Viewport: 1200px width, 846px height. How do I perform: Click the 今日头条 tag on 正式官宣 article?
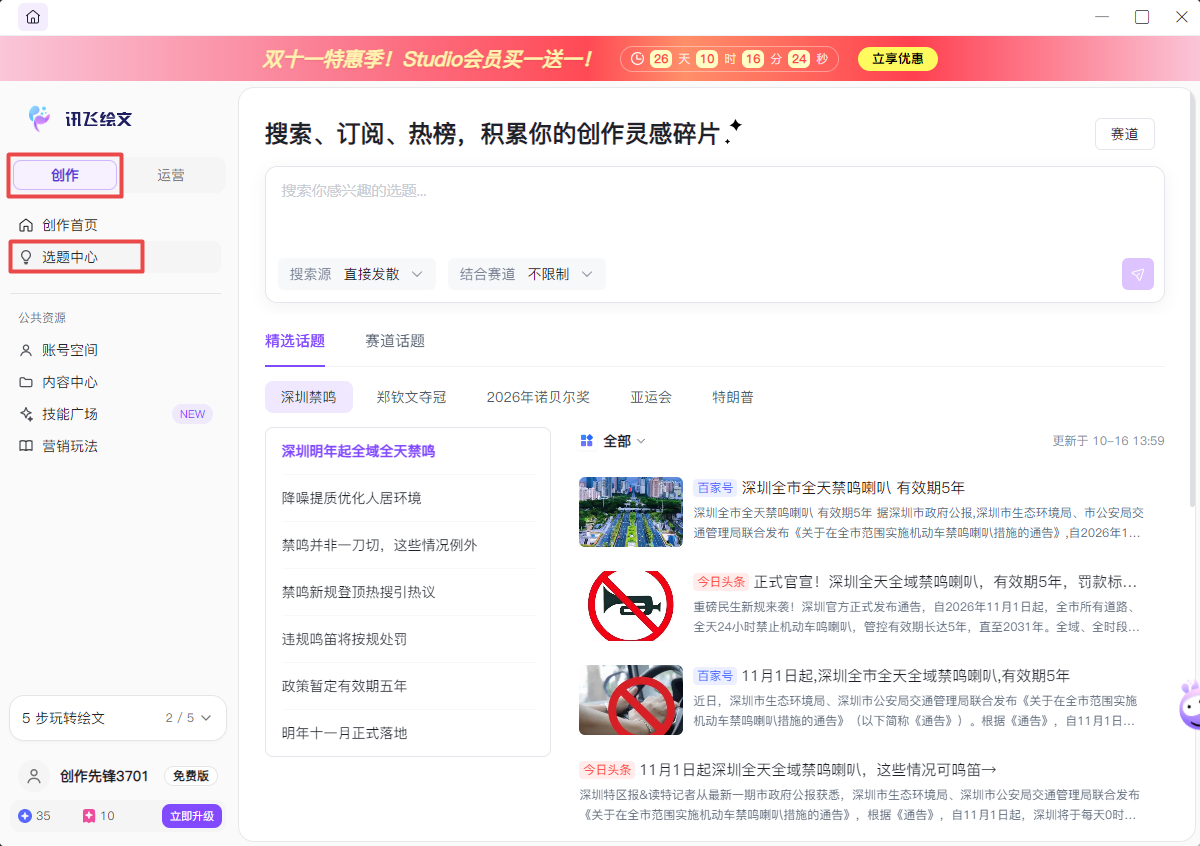(x=720, y=582)
